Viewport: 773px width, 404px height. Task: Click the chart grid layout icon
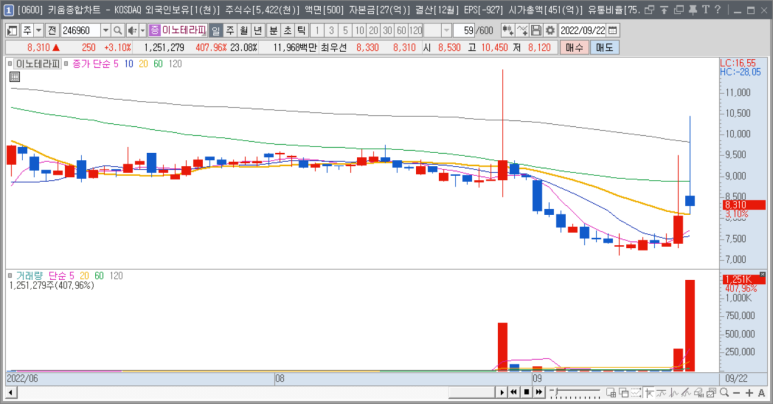tap(611, 393)
